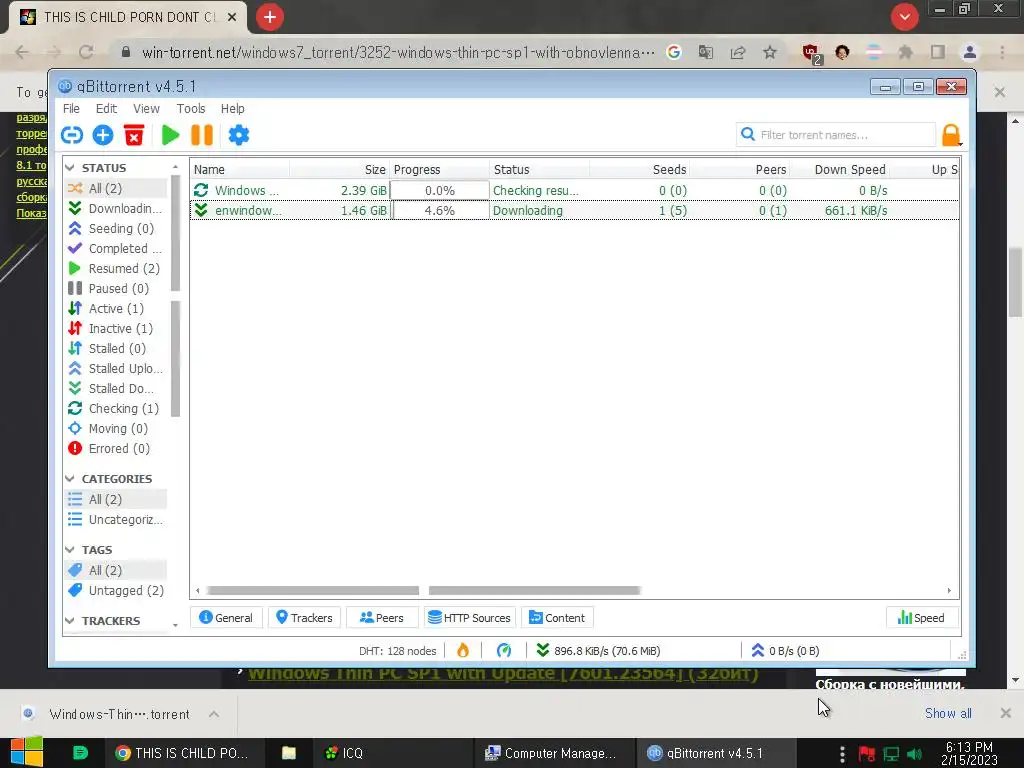Click the fire connection status icon

coord(463,650)
